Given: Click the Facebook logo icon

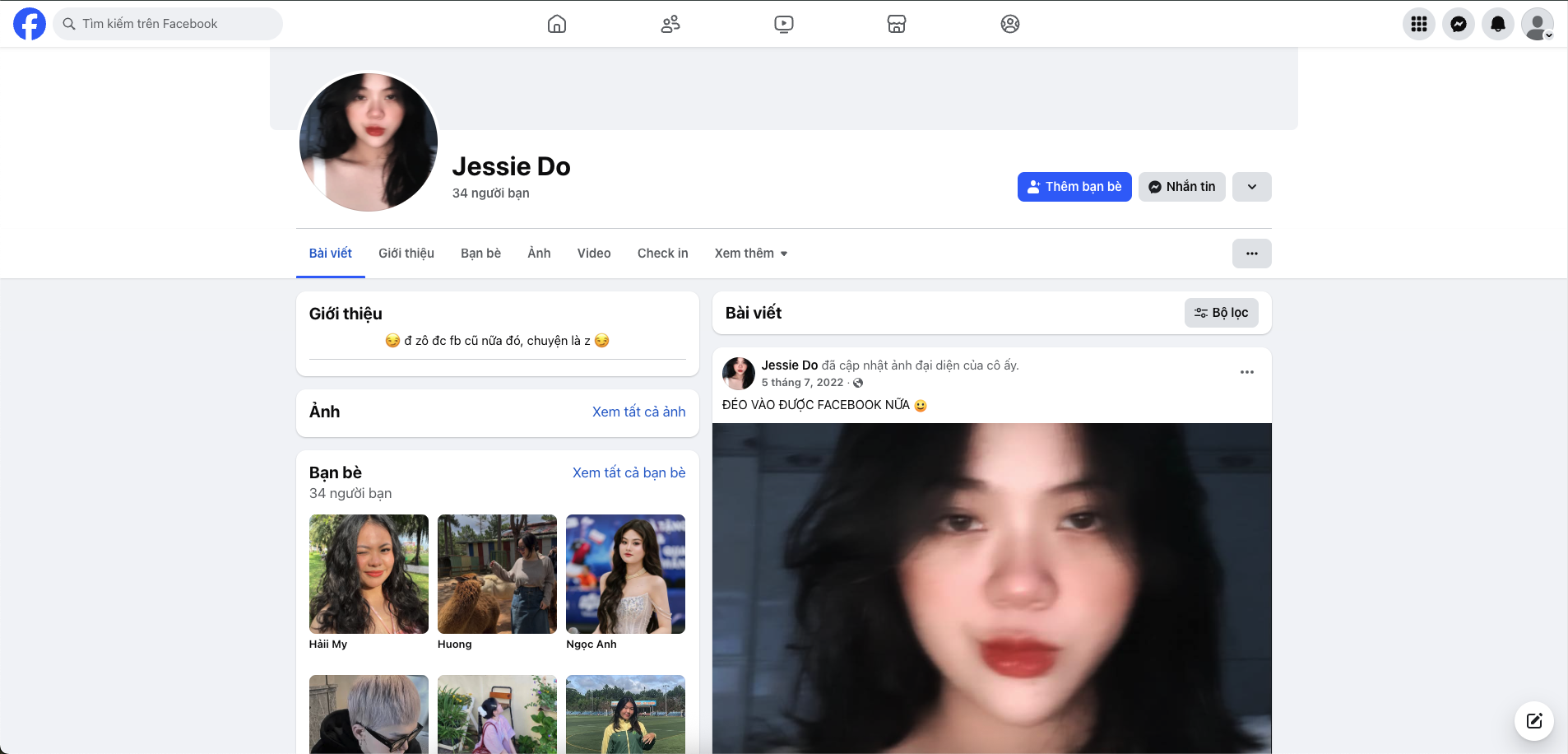Looking at the screenshot, I should pyautogui.click(x=30, y=24).
